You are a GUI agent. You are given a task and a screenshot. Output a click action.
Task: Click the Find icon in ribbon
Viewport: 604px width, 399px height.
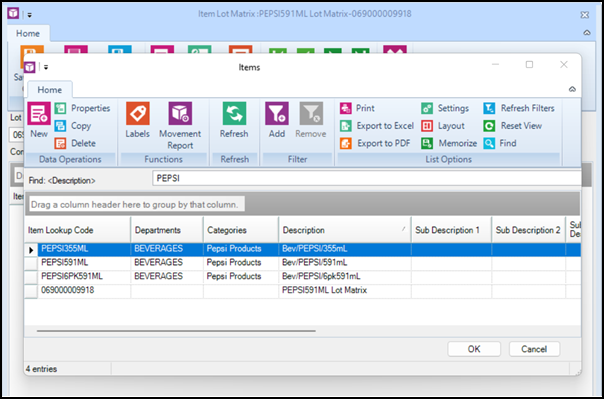click(489, 143)
